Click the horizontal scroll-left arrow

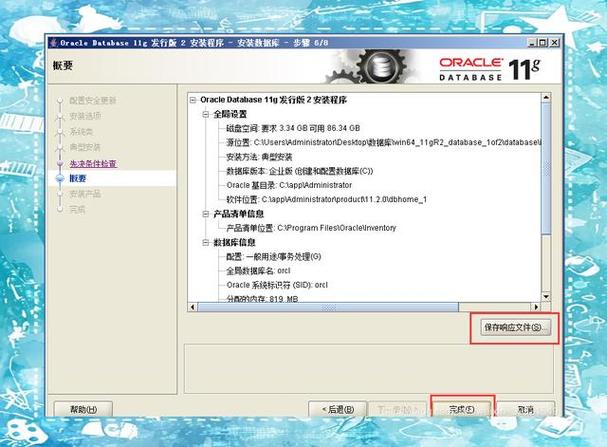tap(193, 307)
